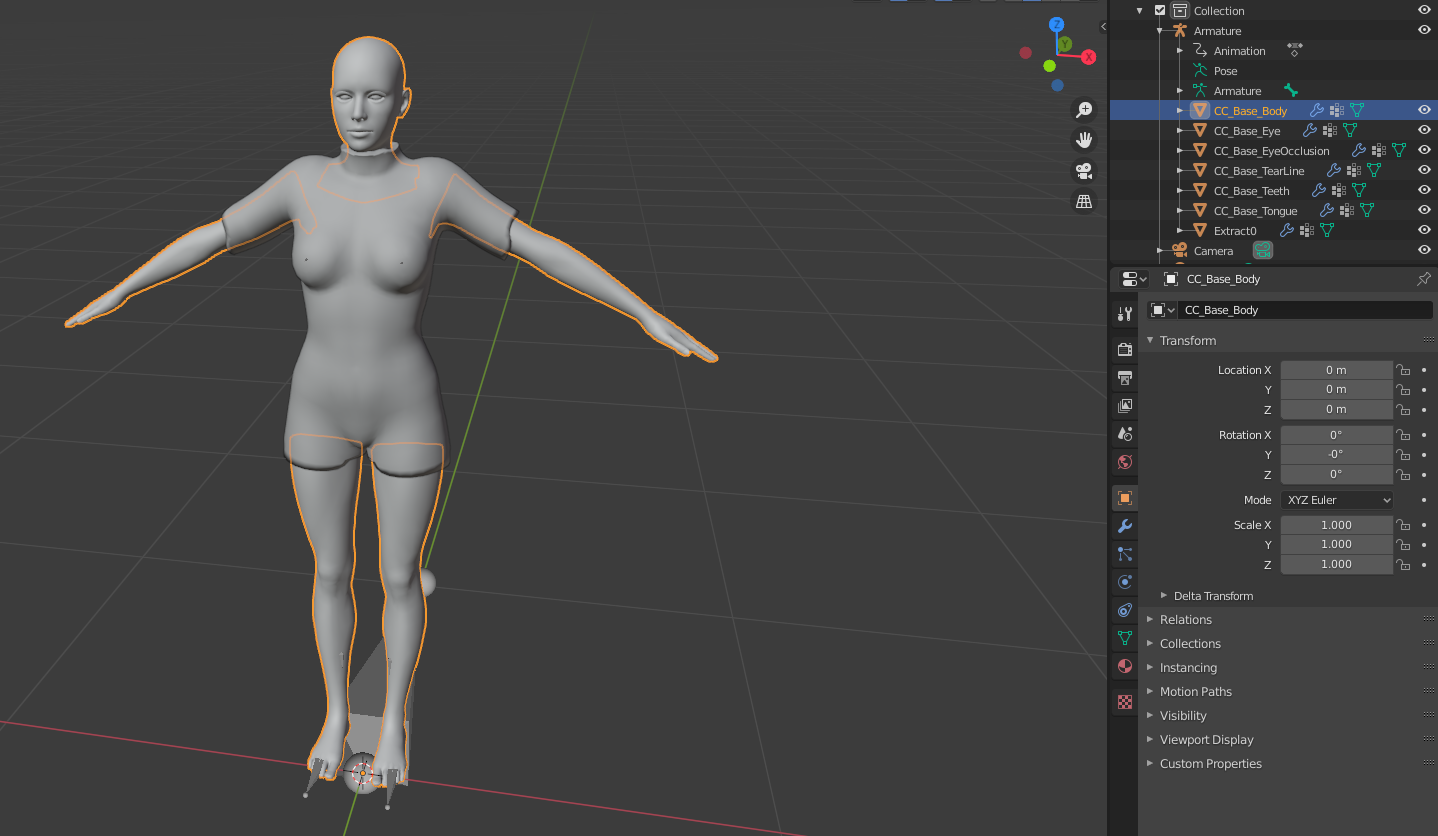Hide CC_Base_Body in viewport

(x=1424, y=110)
